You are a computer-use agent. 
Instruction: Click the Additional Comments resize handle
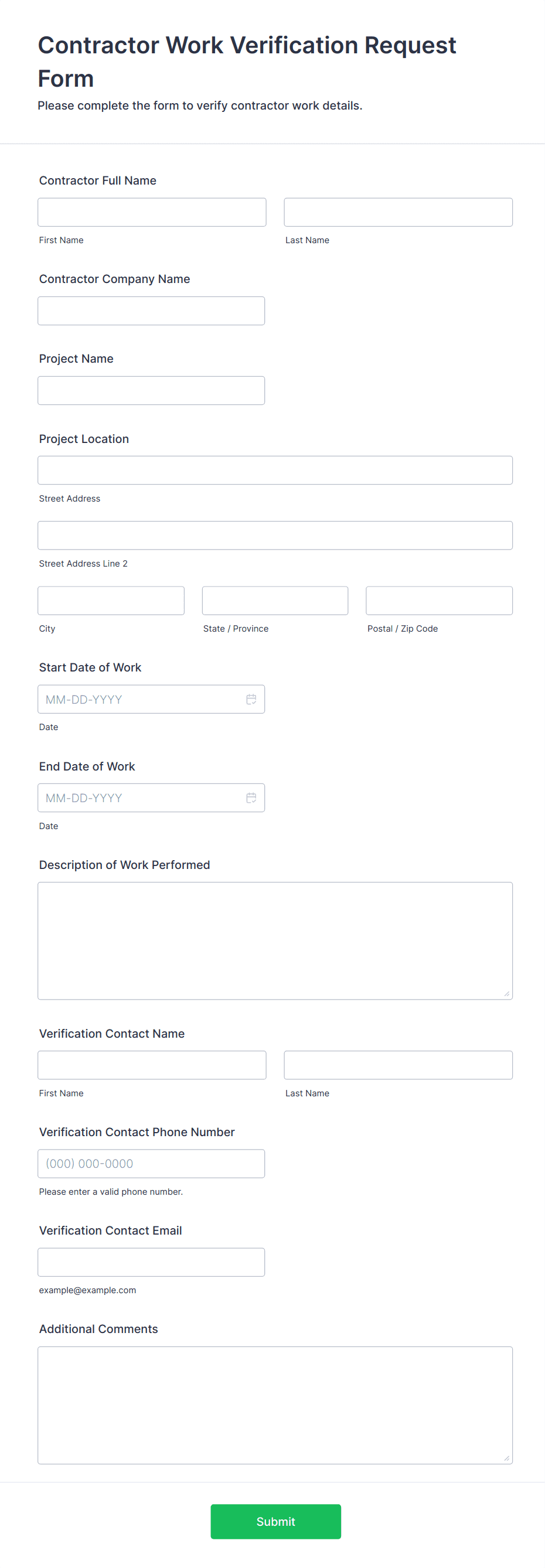507,1458
